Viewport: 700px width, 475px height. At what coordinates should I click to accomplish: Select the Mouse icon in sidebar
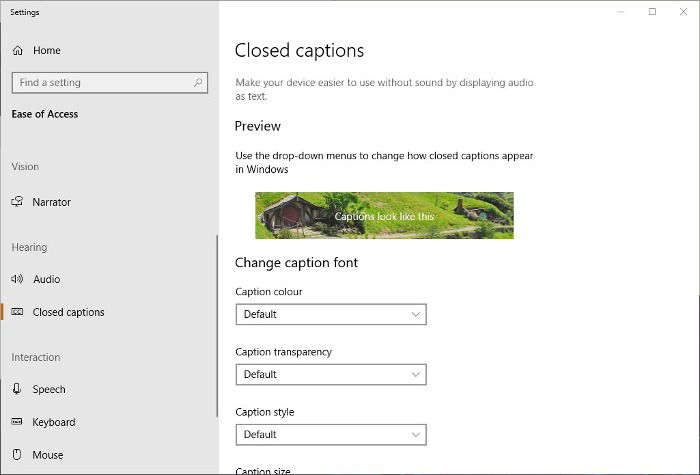click(x=17, y=454)
